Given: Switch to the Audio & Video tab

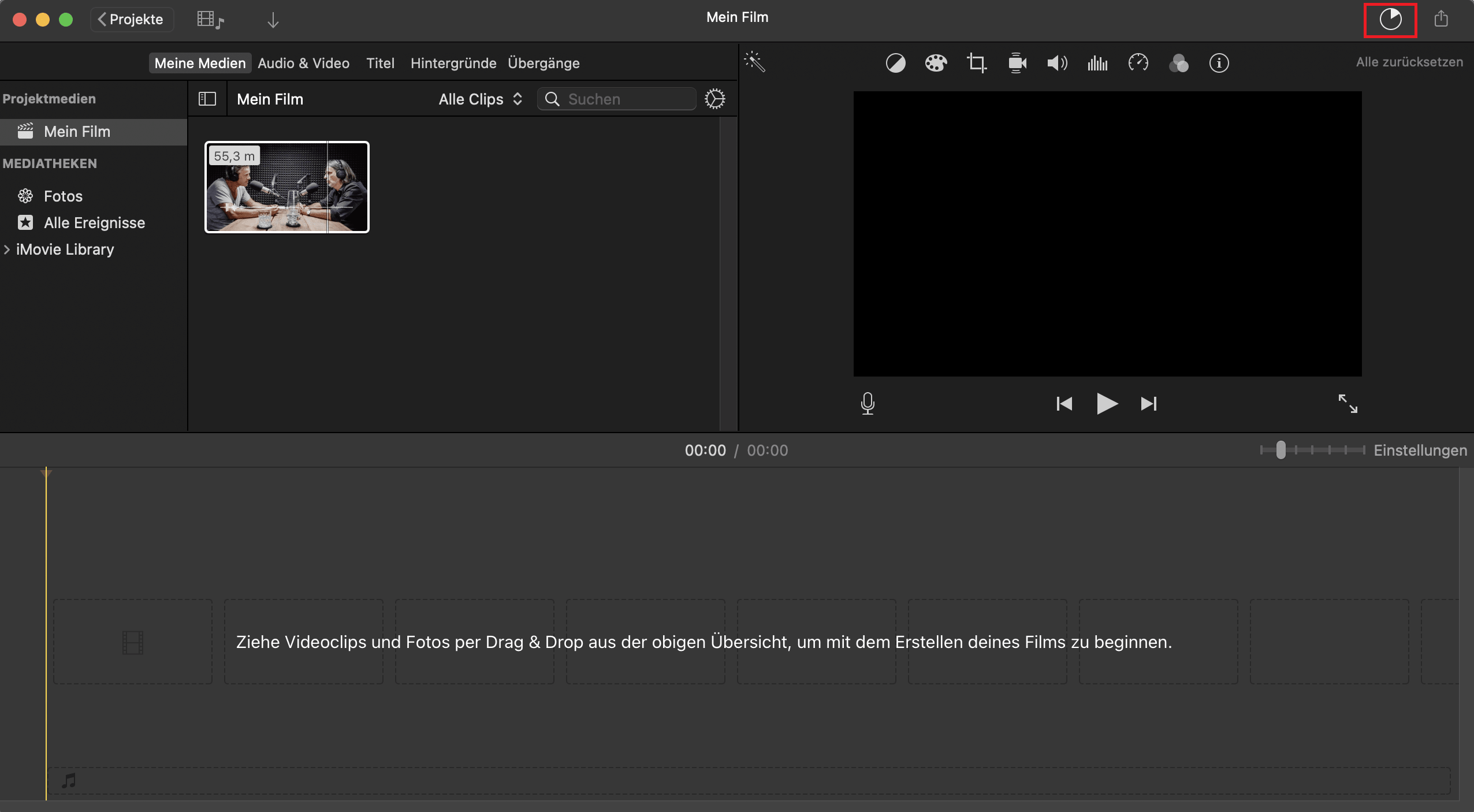Looking at the screenshot, I should tap(303, 63).
